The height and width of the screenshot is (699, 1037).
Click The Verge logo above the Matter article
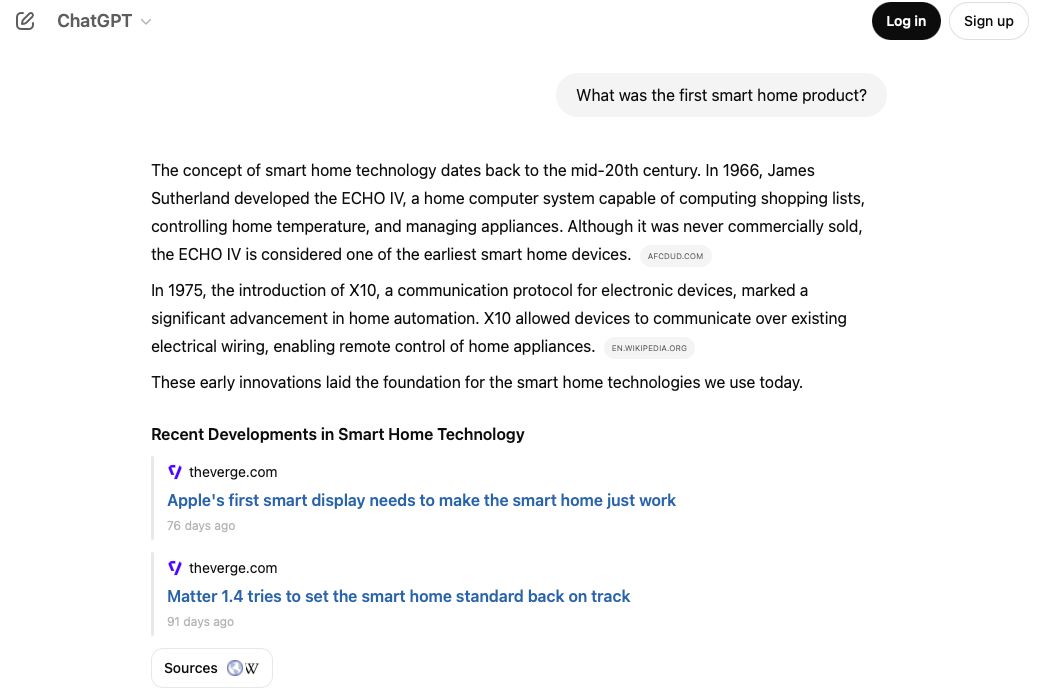coord(175,568)
